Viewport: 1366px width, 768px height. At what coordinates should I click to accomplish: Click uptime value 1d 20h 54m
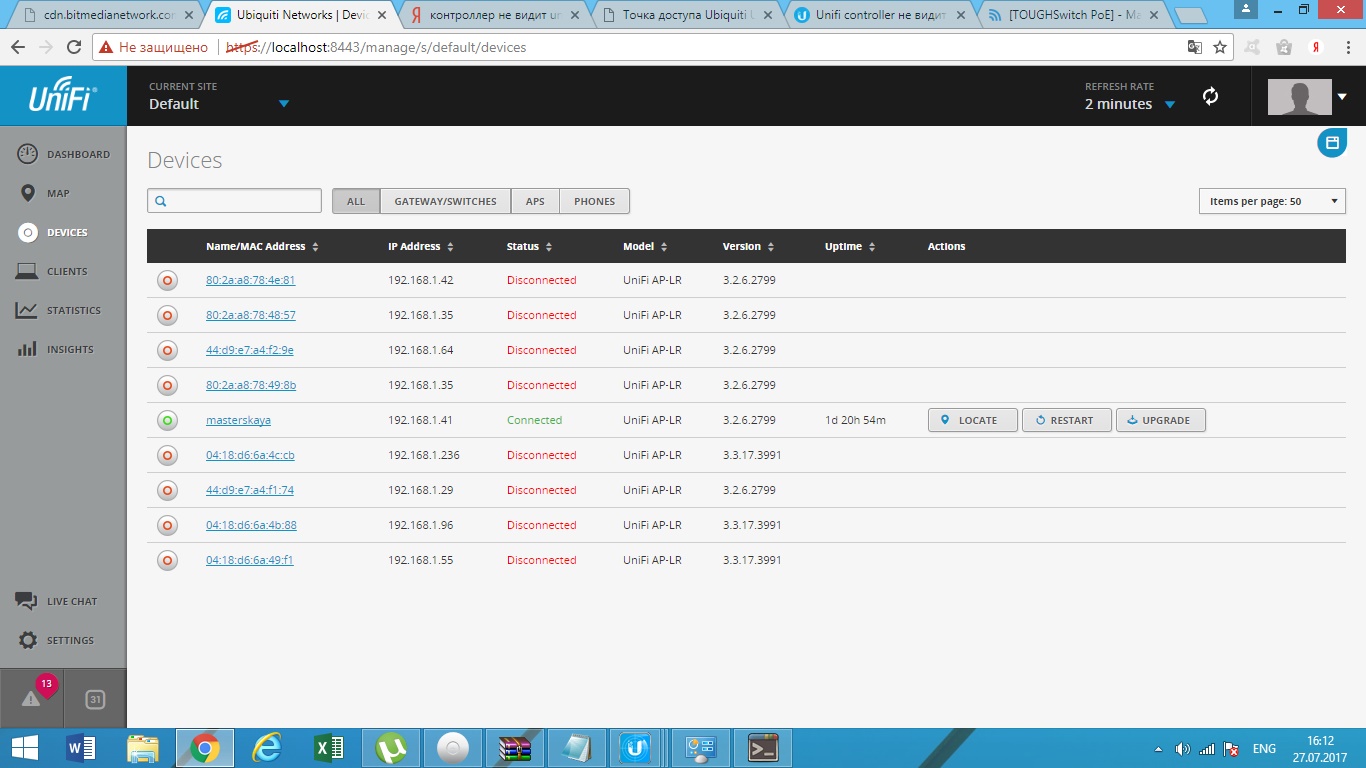point(855,420)
